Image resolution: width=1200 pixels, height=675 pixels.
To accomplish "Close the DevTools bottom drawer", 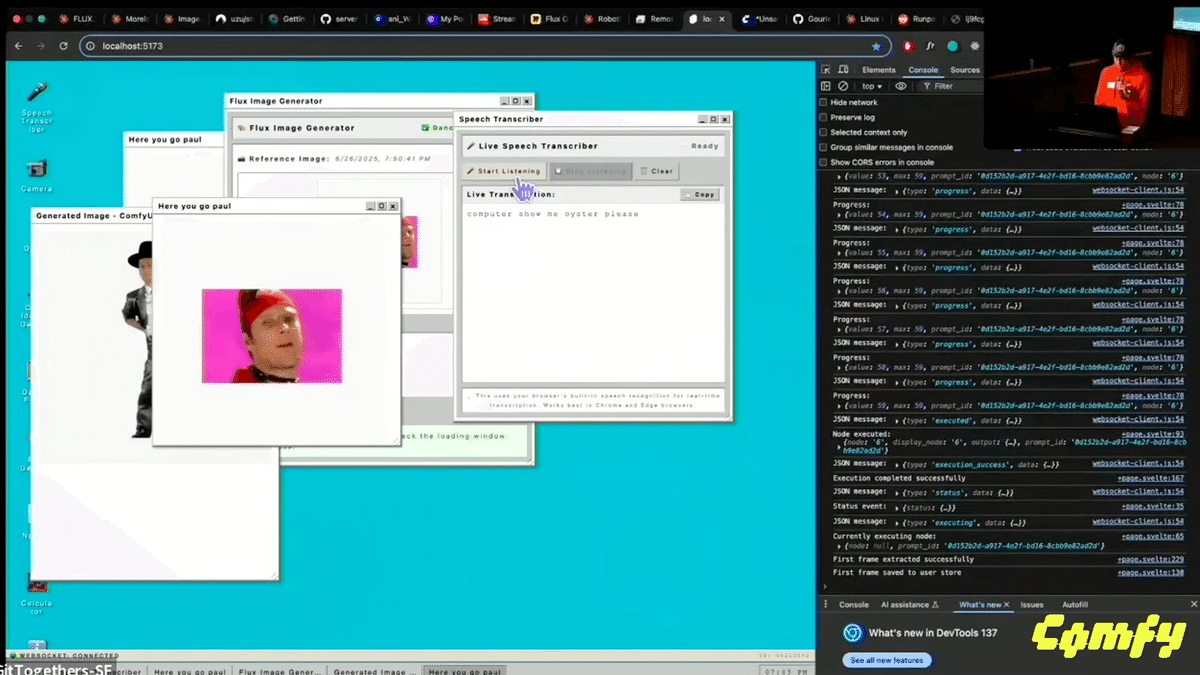I will click(x=1194, y=605).
